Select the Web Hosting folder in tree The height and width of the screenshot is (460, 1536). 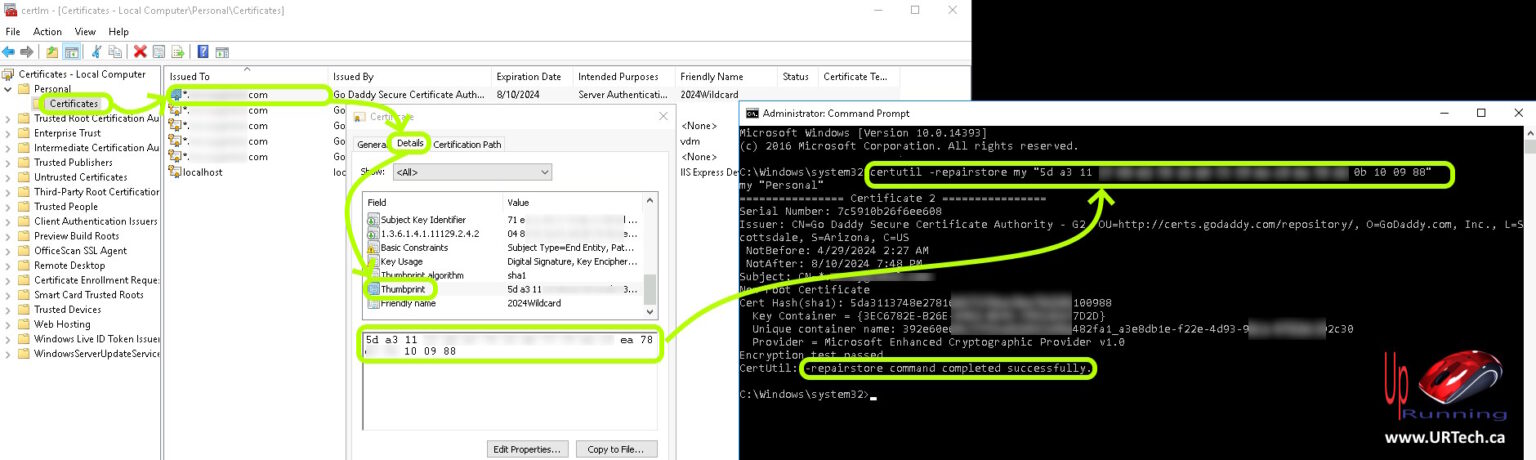pyautogui.click(x=62, y=324)
